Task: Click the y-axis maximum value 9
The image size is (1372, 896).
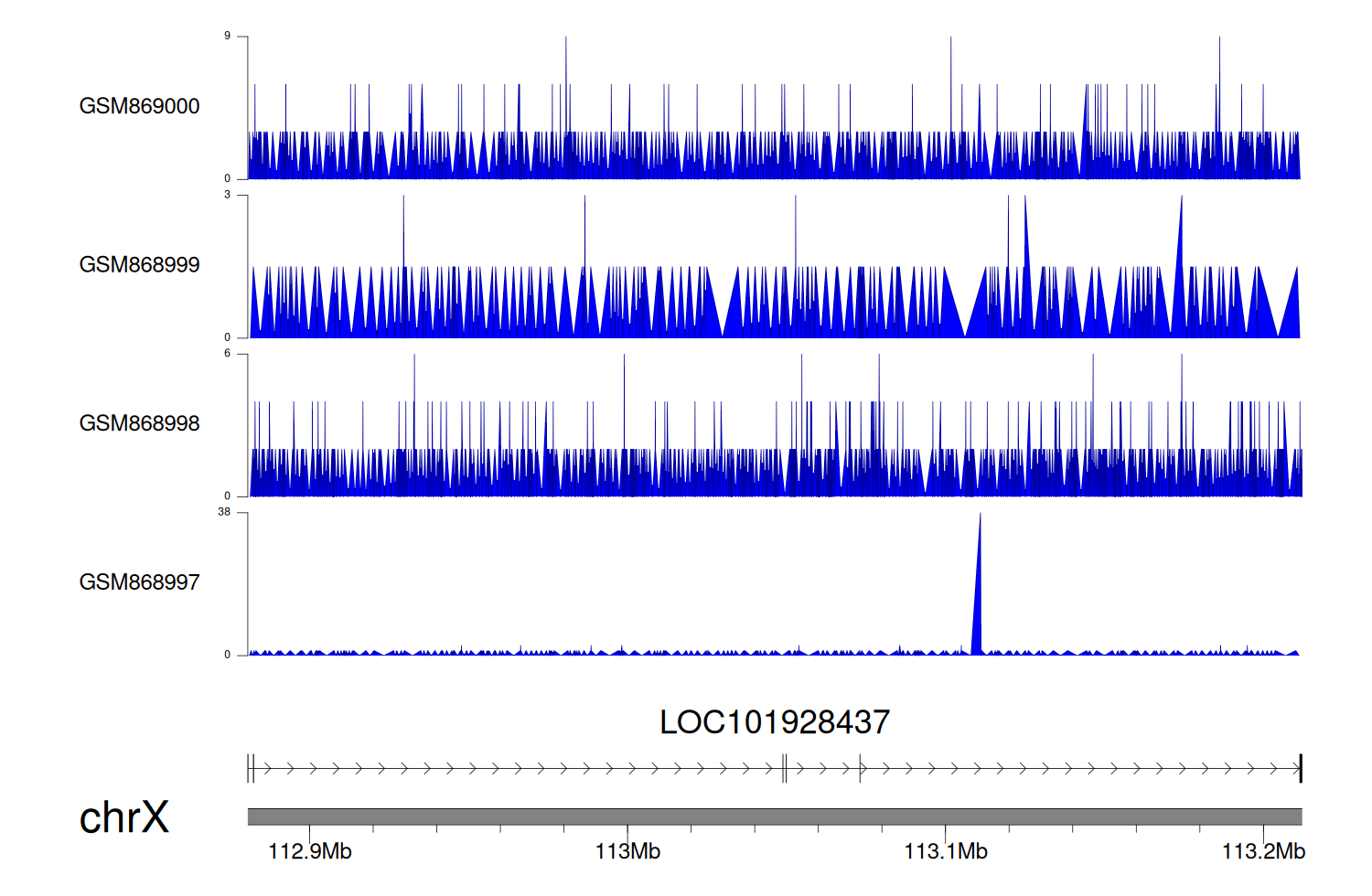Action: pyautogui.click(x=227, y=36)
